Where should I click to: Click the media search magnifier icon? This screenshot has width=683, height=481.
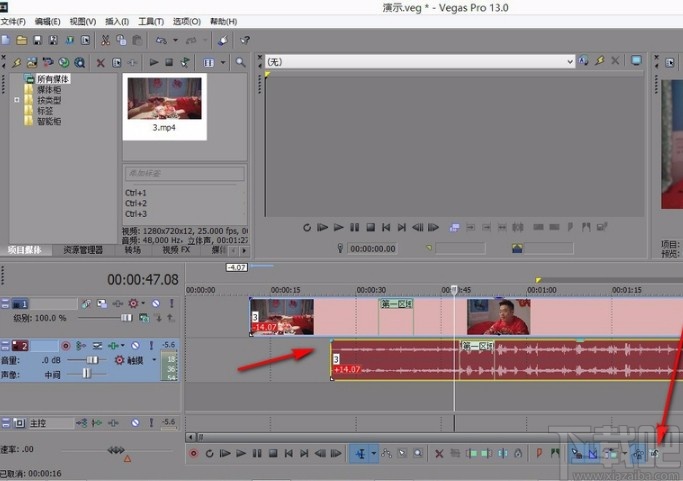pyautogui.click(x=240, y=63)
